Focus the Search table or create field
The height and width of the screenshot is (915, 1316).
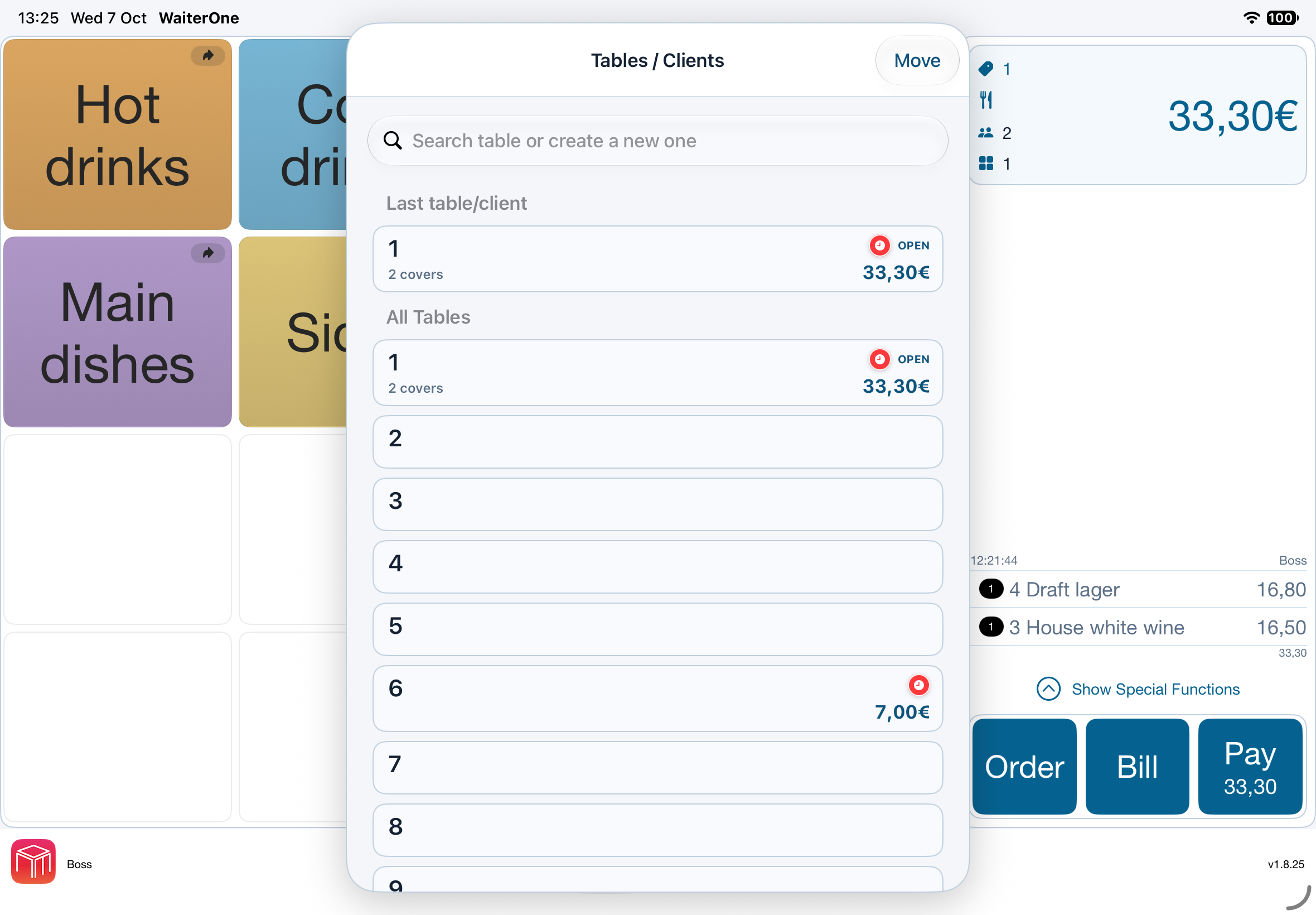pos(657,141)
